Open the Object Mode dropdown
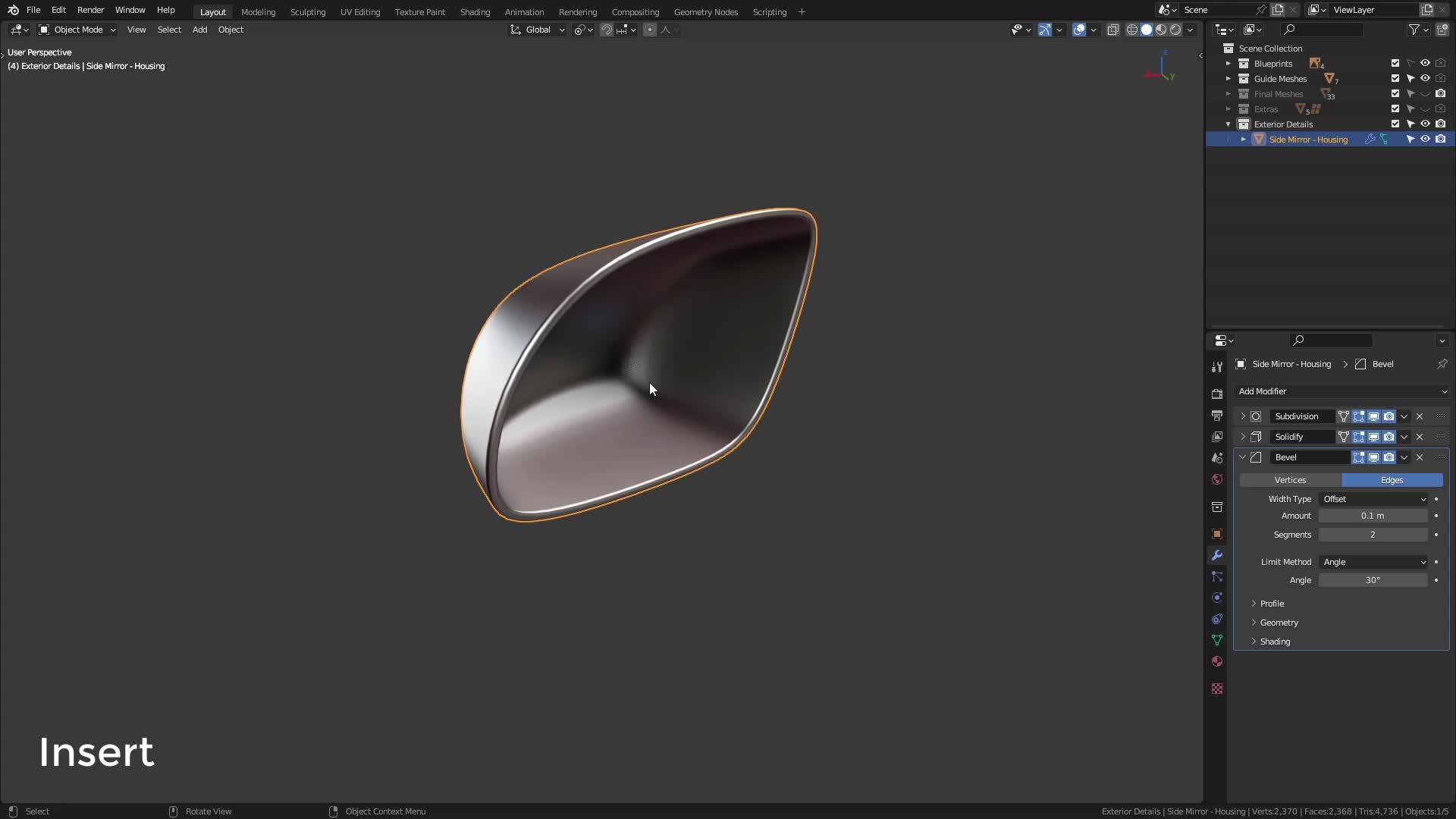 (77, 30)
